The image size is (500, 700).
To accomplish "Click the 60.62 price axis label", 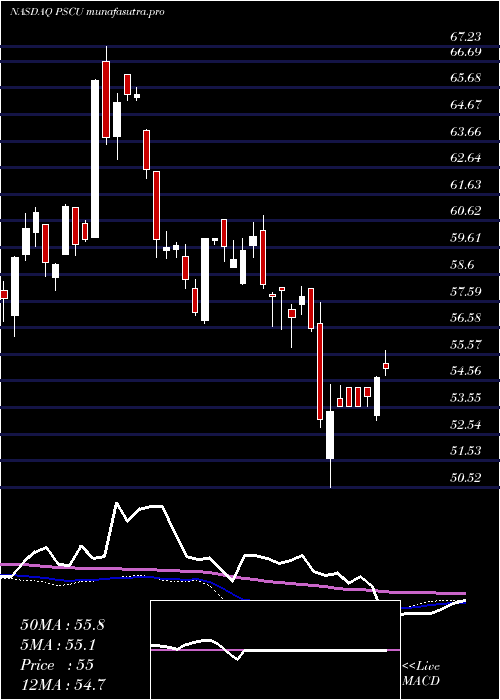I will tap(465, 211).
